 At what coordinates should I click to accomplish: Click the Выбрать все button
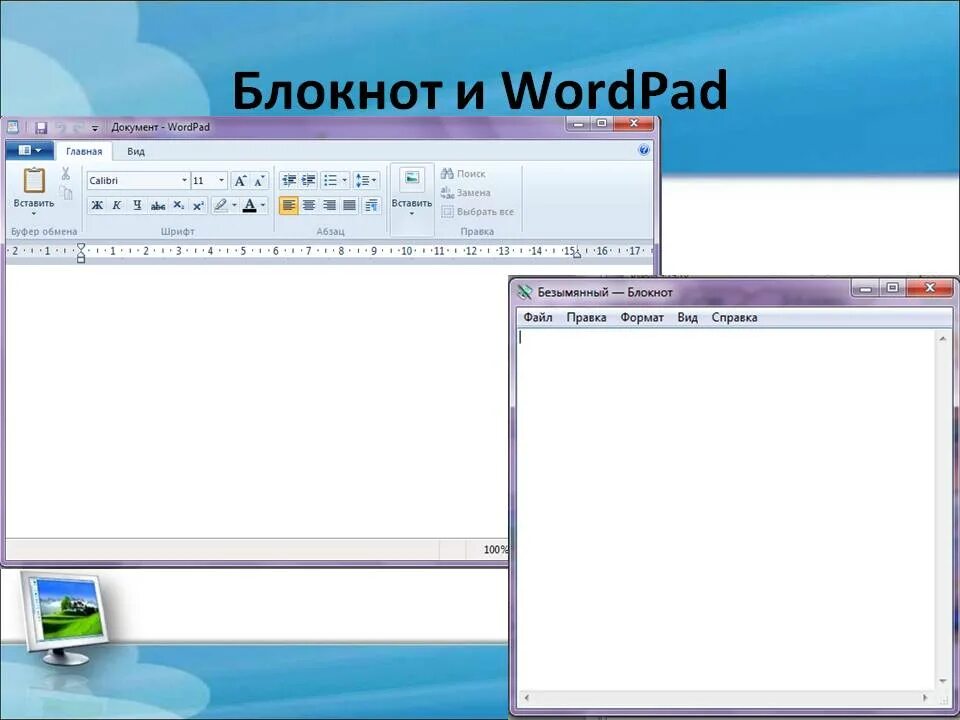click(x=478, y=211)
